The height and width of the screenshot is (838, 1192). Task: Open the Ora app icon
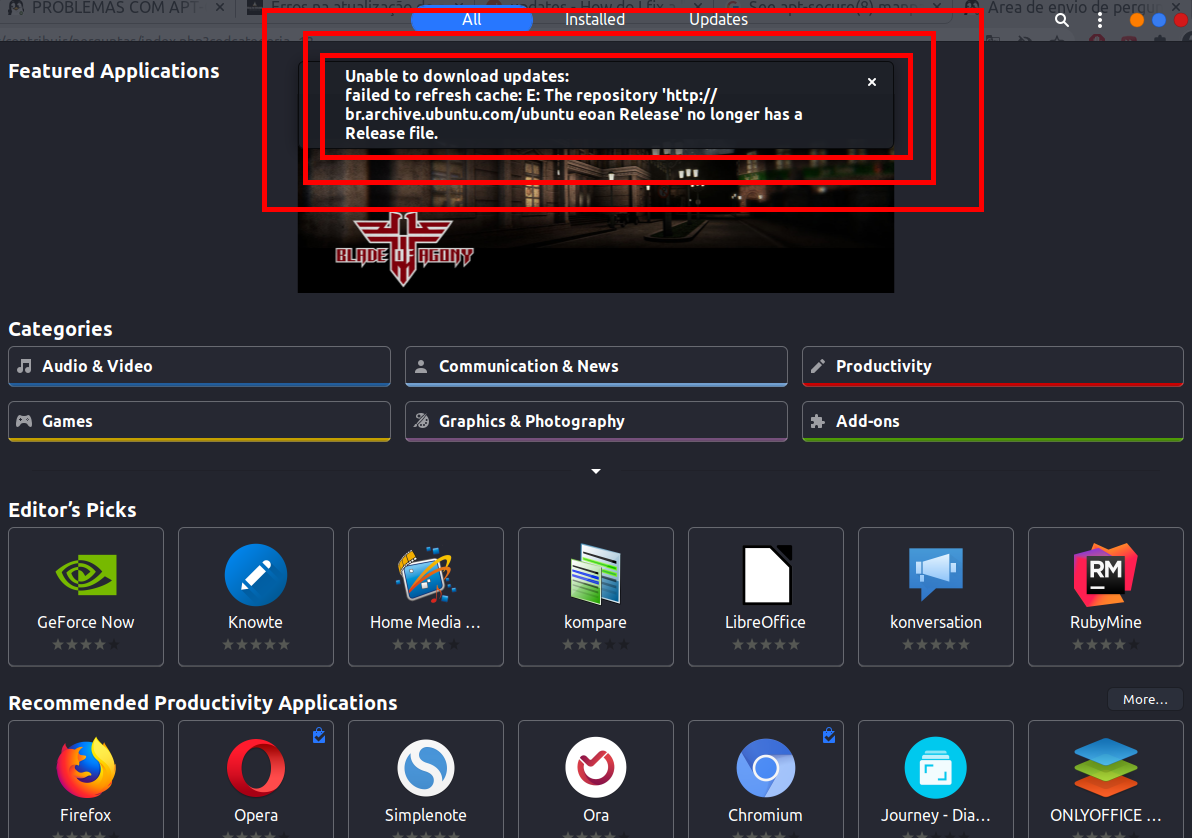596,768
